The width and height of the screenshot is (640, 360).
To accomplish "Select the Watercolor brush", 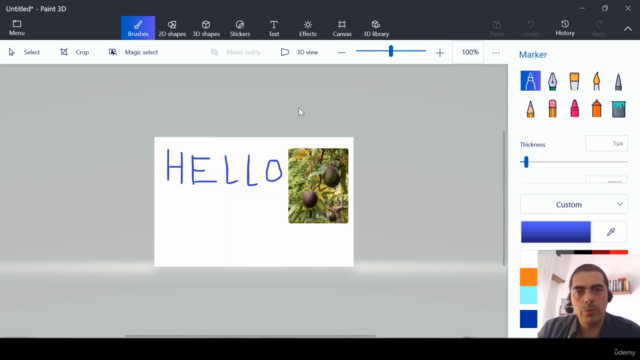I will pos(596,81).
